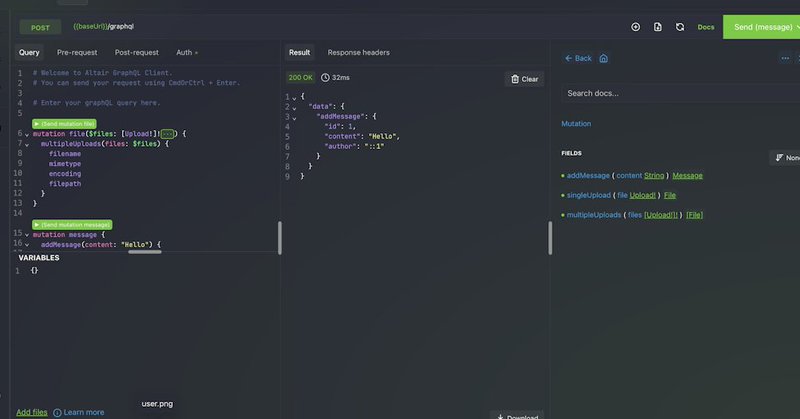Viewport: 800px width, 419px height.
Task: Click the plus-circle icon in the top toolbar
Action: [635, 27]
